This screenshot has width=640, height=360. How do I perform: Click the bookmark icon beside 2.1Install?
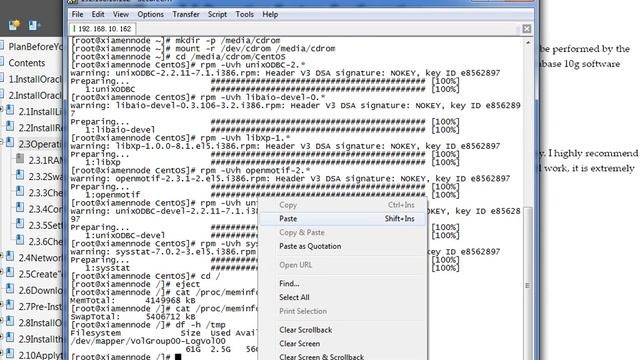coord(10,110)
